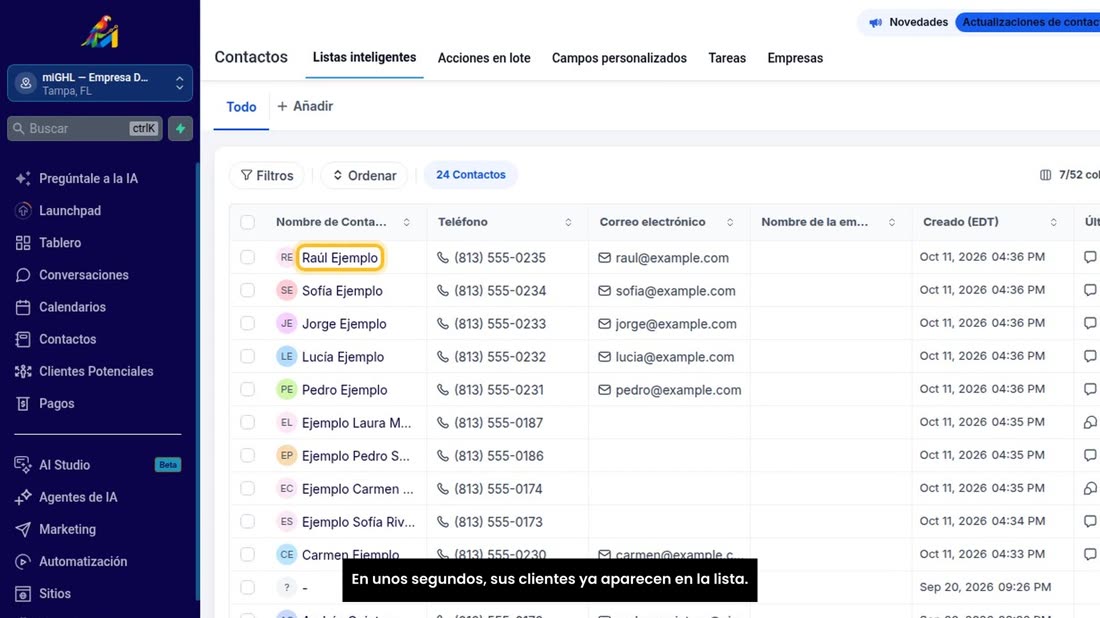Click the + Añadir list button

pyautogui.click(x=305, y=107)
